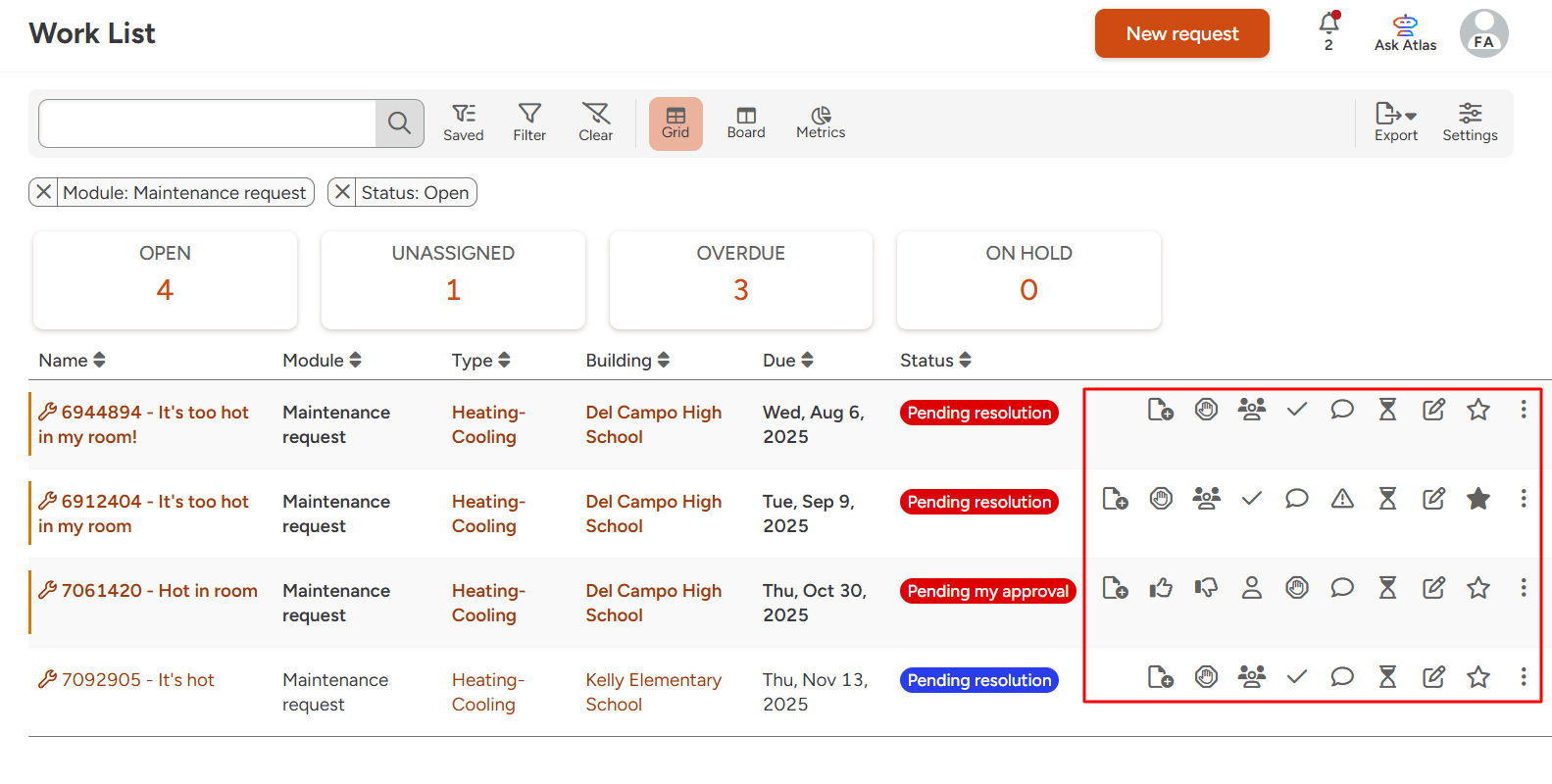Open request 7092905 - It's hot link
The width and height of the screenshot is (1552, 784).
[x=137, y=680]
